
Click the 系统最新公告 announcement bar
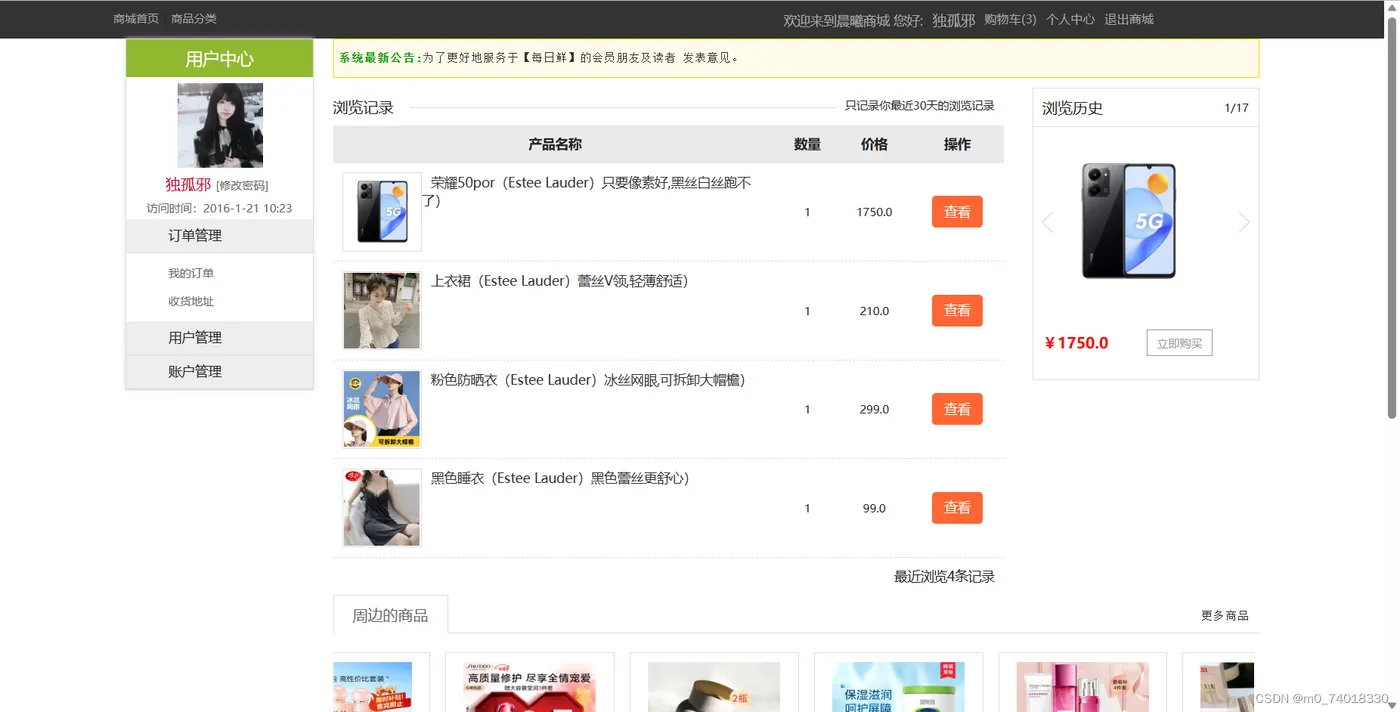(796, 58)
